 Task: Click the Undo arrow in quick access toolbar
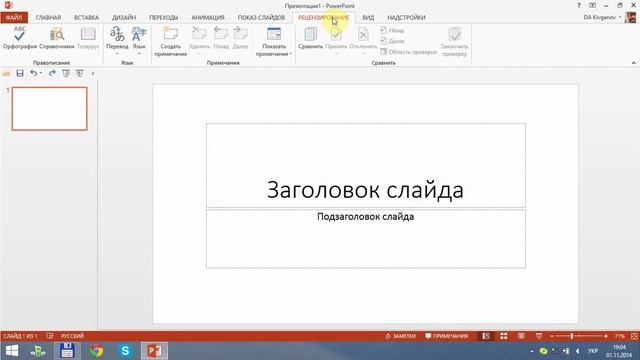[x=33, y=73]
